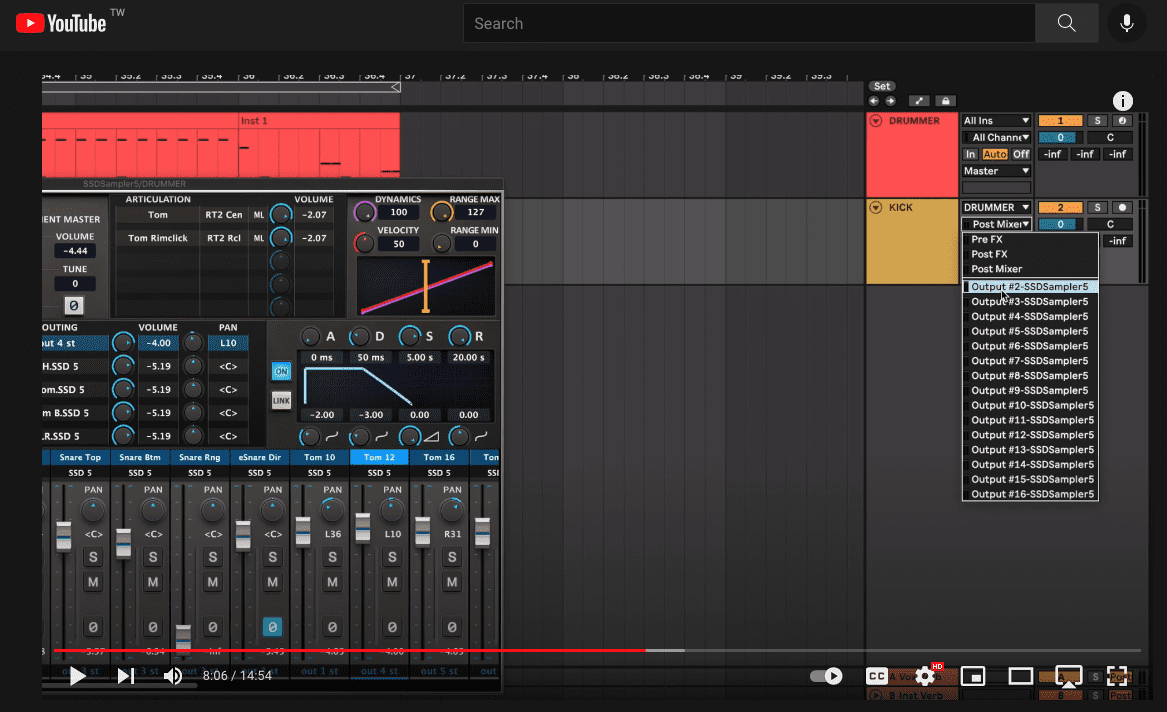The height and width of the screenshot is (712, 1167).
Task: Mute the video volume speaker icon
Action: 173,676
